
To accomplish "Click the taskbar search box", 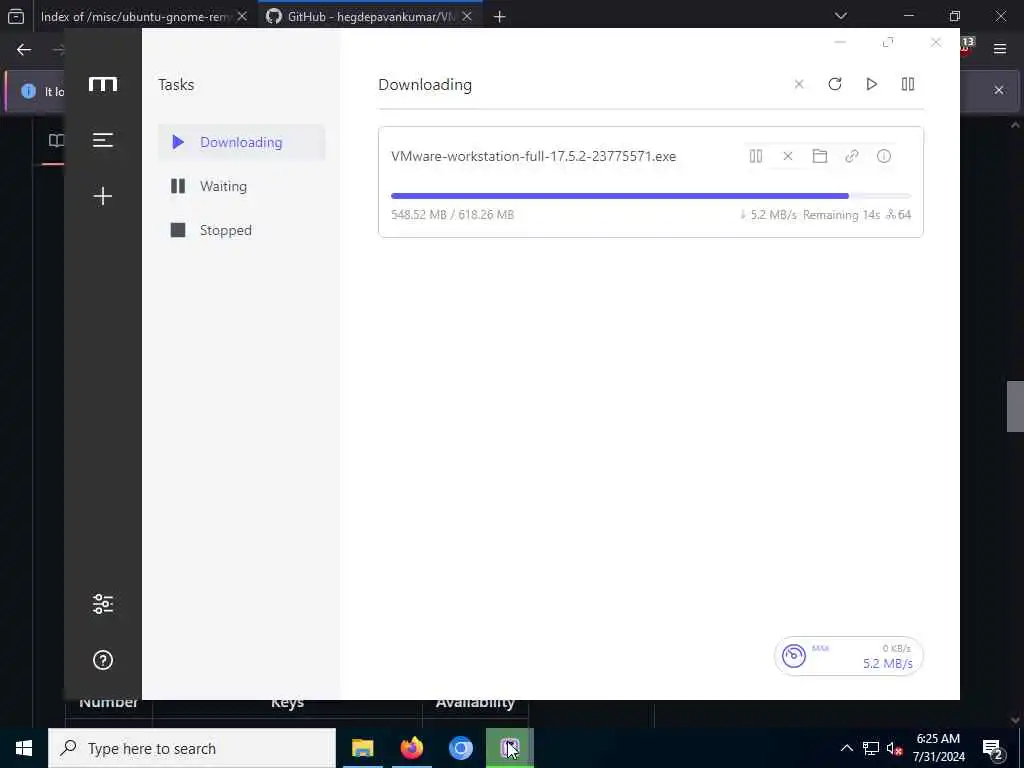I will point(192,748).
